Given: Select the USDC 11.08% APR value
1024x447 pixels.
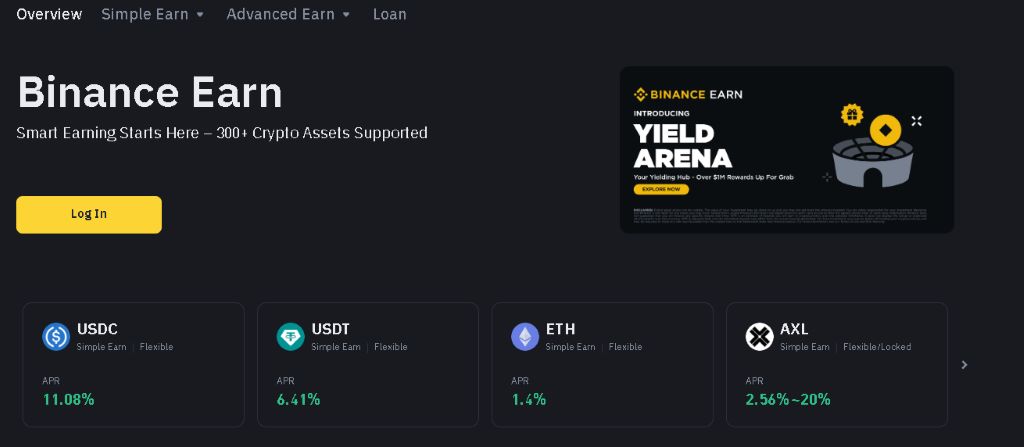Looking at the screenshot, I should [x=68, y=400].
